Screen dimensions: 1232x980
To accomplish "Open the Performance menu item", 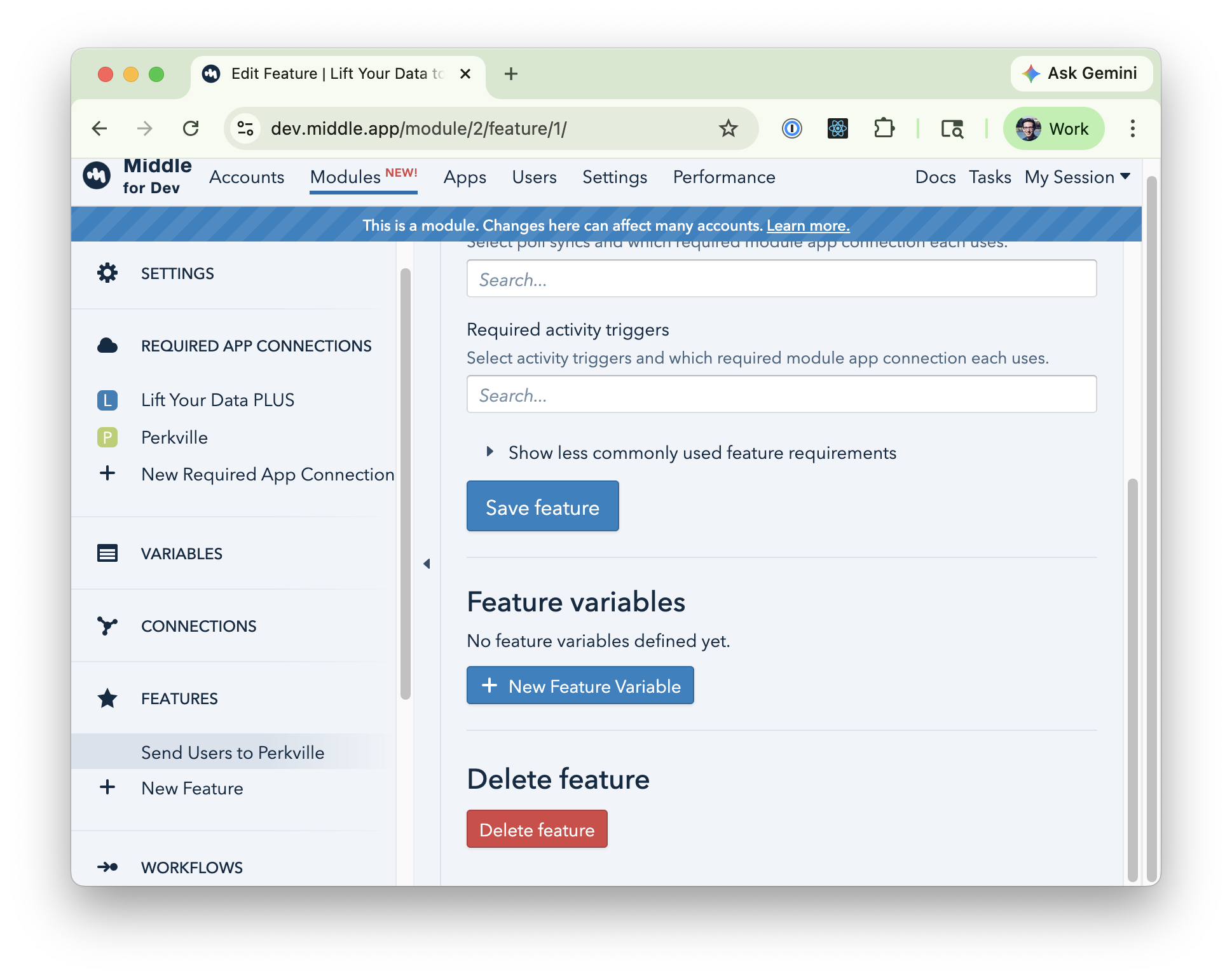I will 723,177.
